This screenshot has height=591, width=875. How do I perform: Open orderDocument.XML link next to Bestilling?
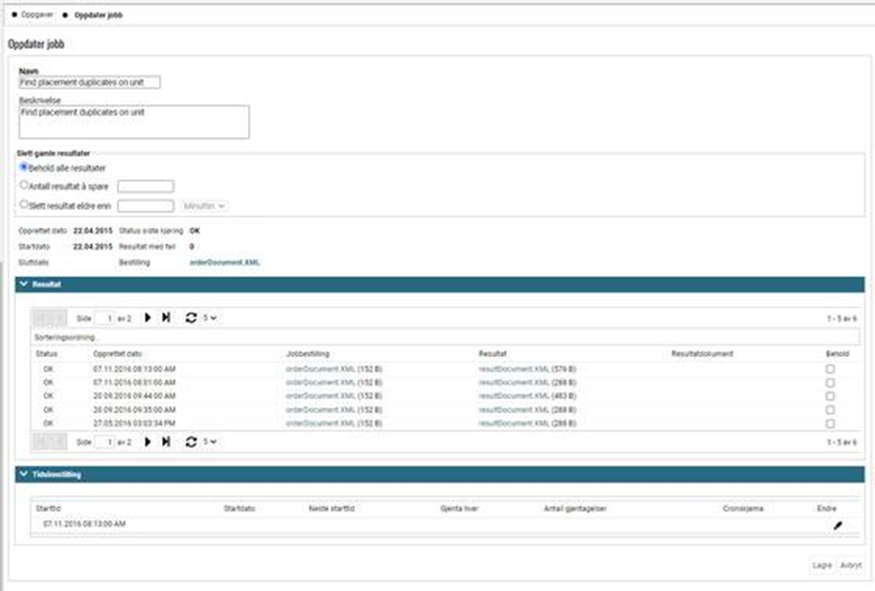pos(225,262)
